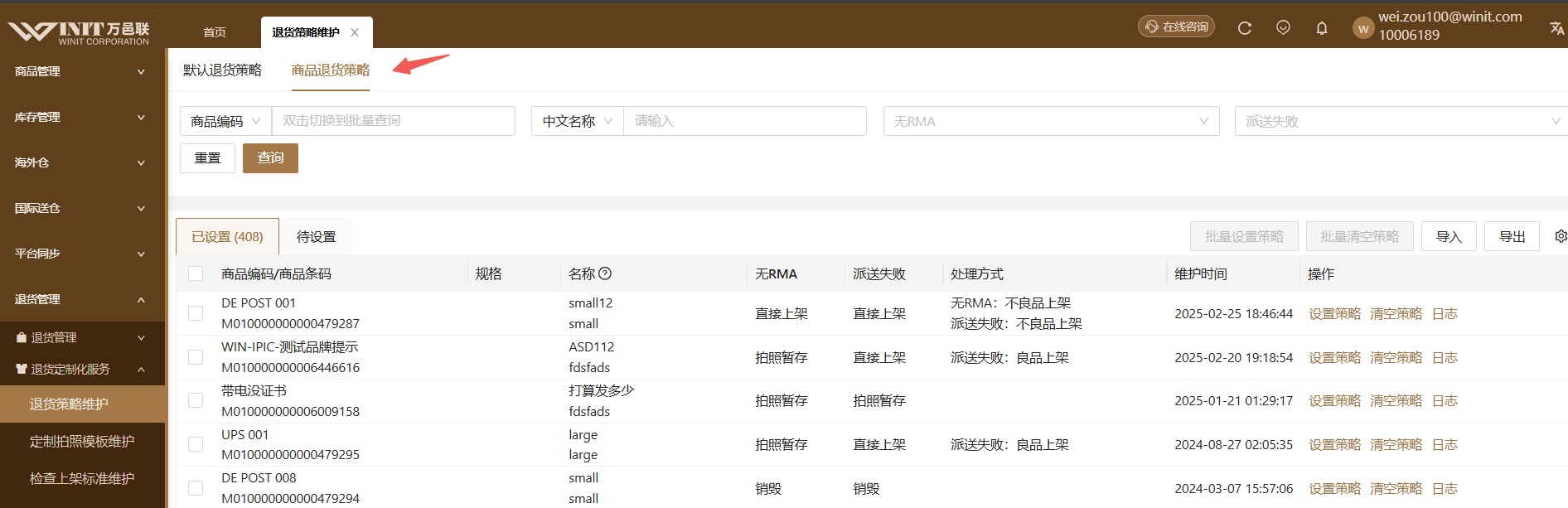Switch to the 已设置 (408) tab
The height and width of the screenshot is (508, 1568).
point(227,237)
